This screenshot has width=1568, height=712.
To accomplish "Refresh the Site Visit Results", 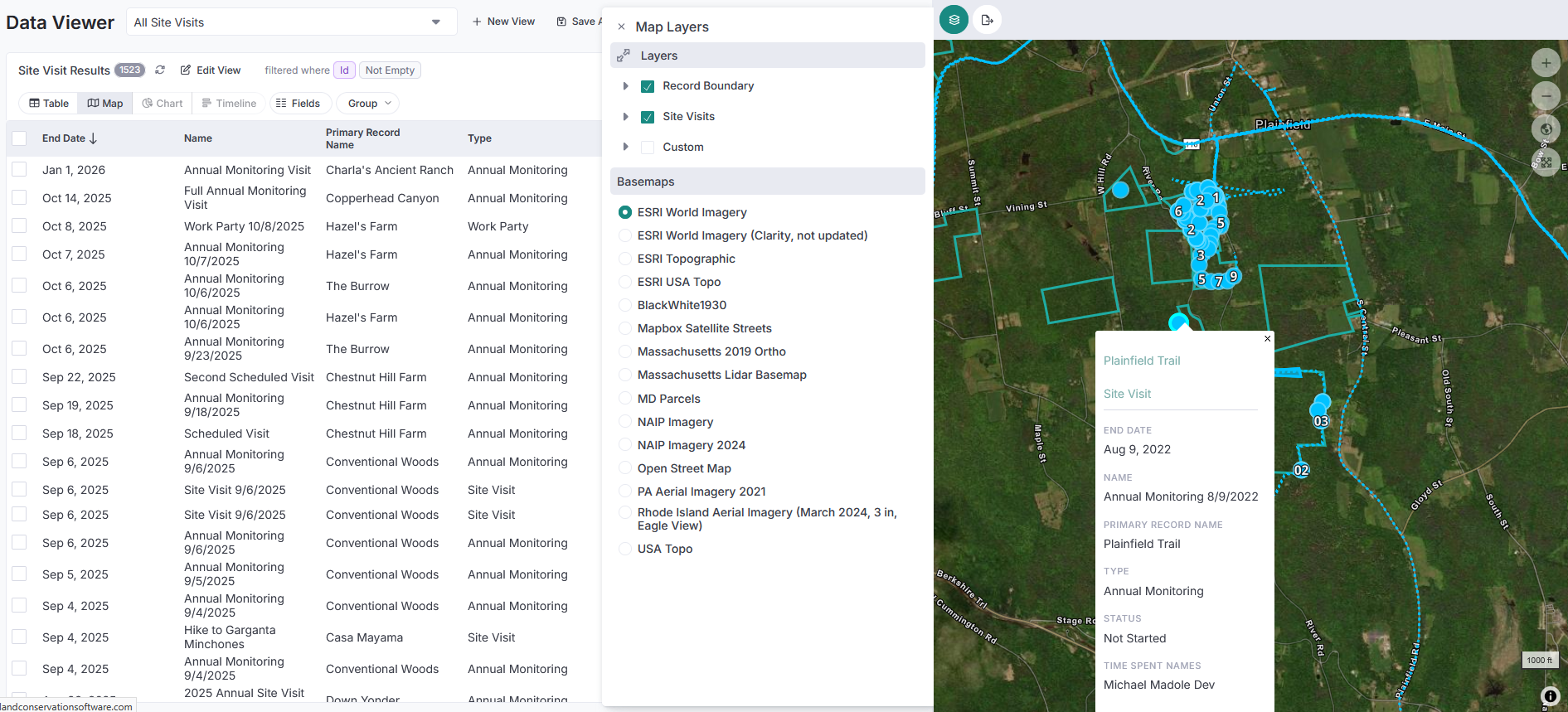I will coord(160,70).
